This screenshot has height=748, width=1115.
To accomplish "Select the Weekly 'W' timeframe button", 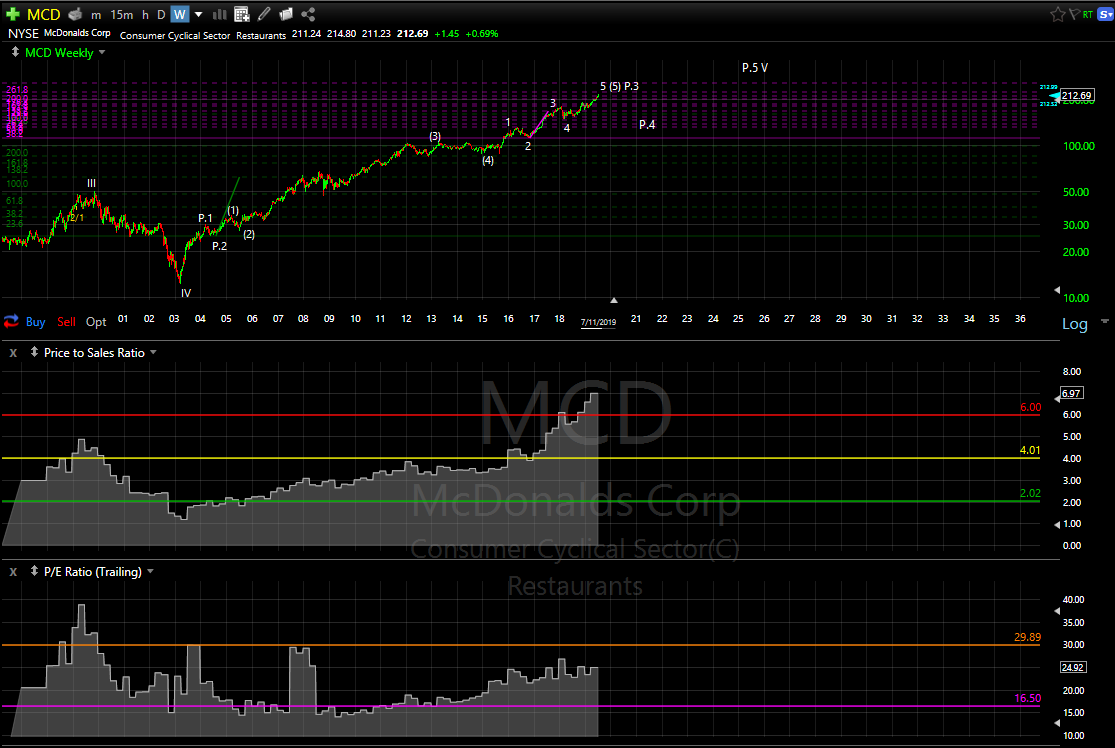I will (x=180, y=14).
